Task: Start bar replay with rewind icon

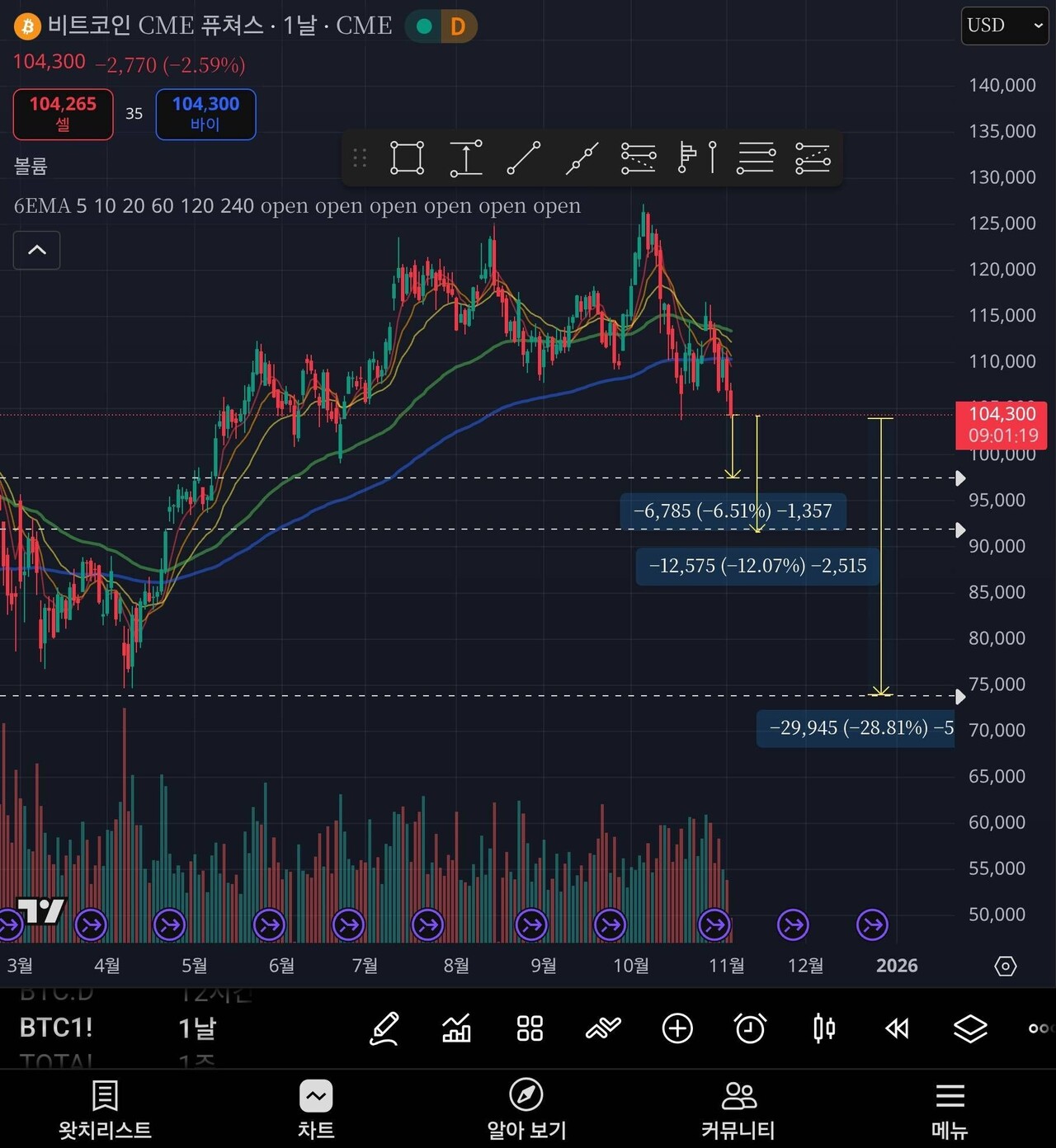Action: [x=897, y=1028]
